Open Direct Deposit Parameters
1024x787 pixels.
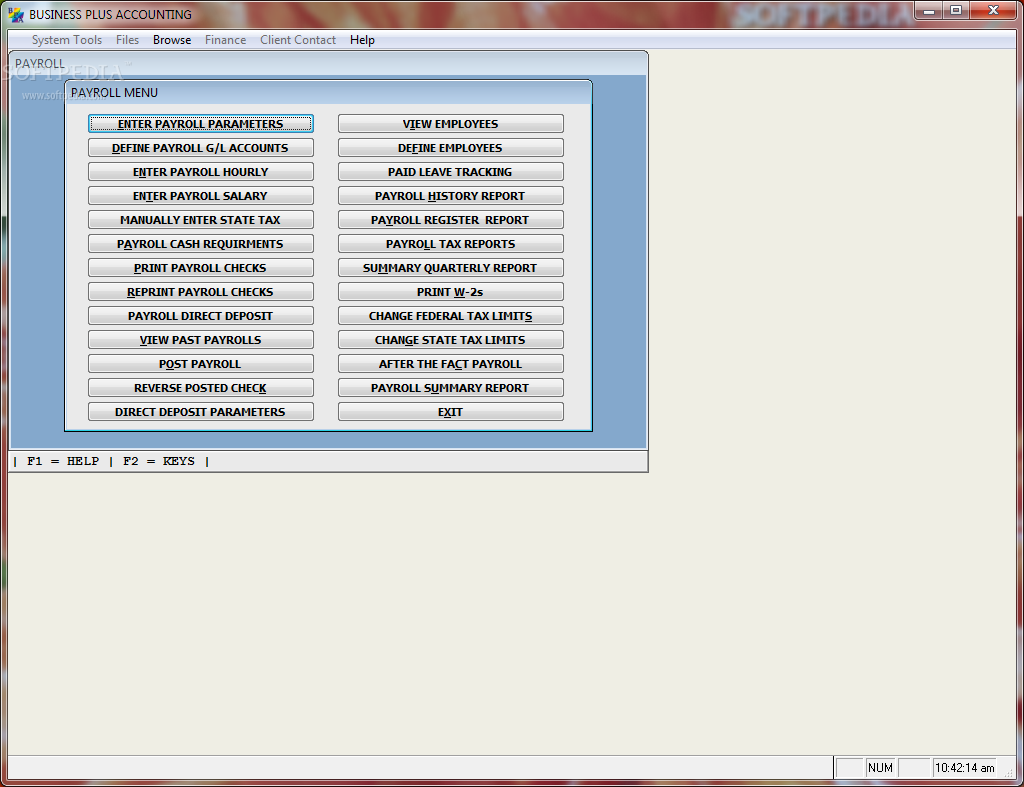pyautogui.click(x=200, y=411)
